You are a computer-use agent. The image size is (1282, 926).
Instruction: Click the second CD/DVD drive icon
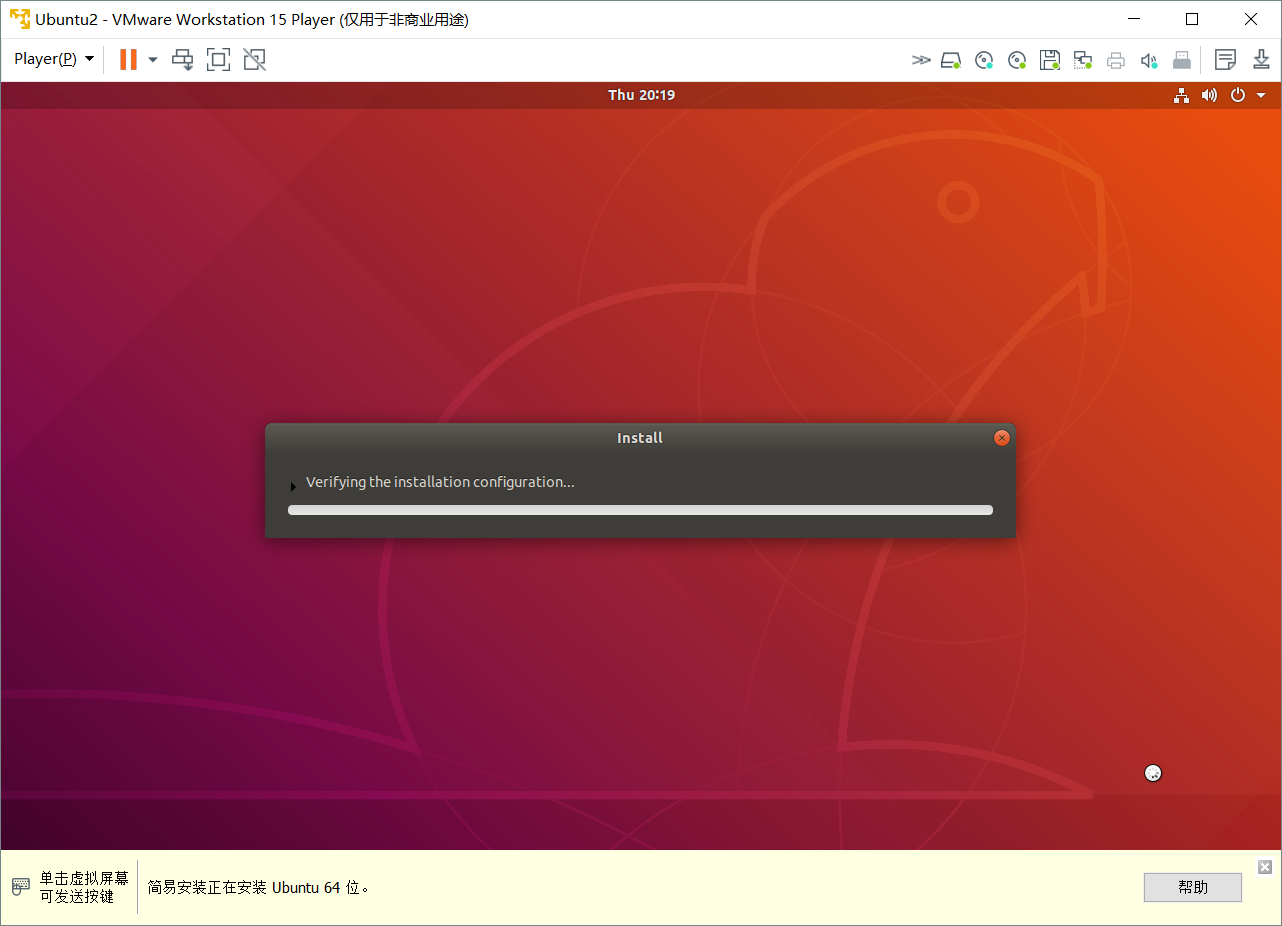tap(1017, 60)
